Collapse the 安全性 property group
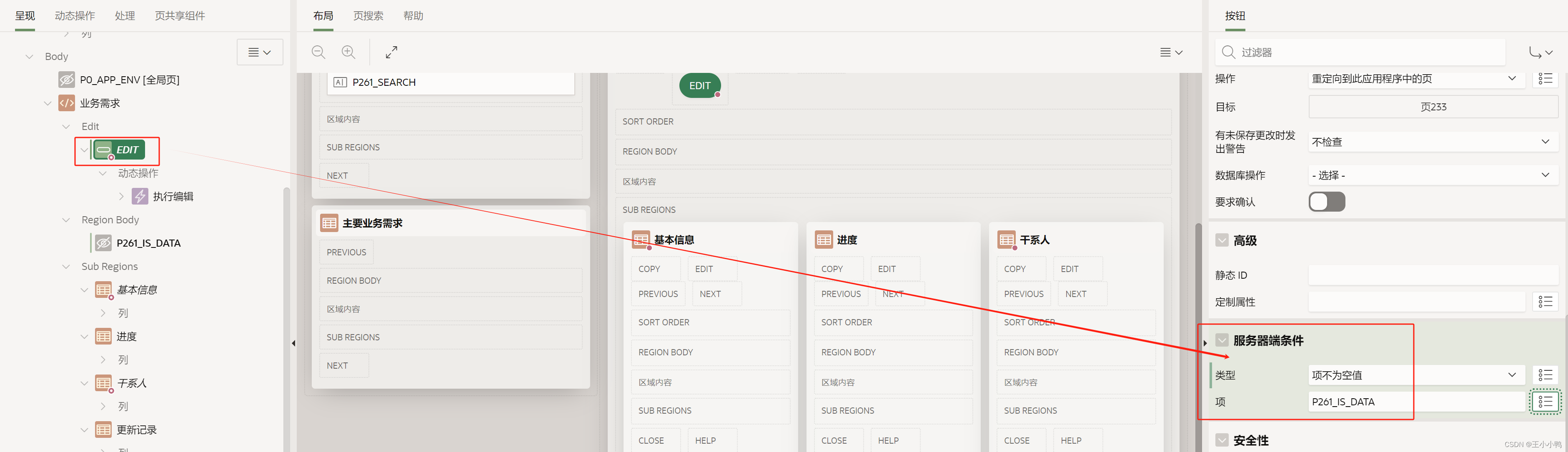 click(x=1222, y=440)
